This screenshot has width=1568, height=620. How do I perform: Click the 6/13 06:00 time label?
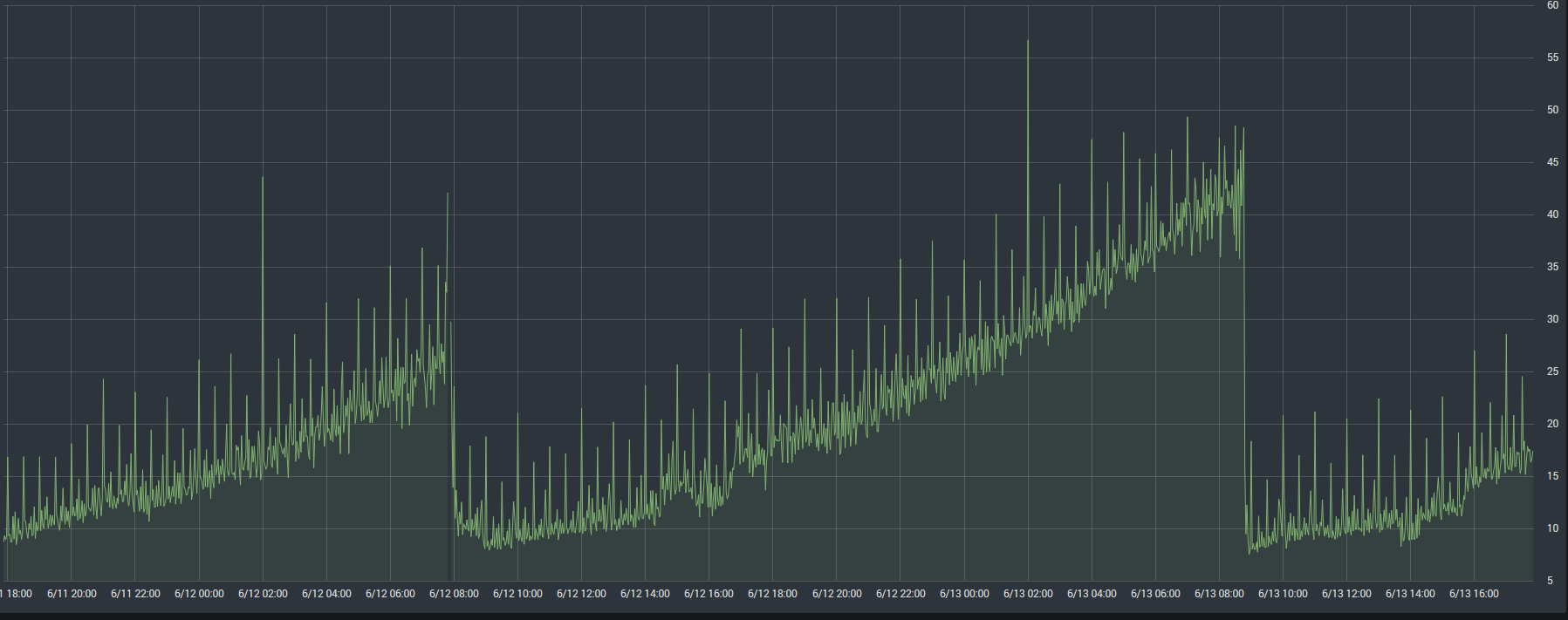point(1155,594)
